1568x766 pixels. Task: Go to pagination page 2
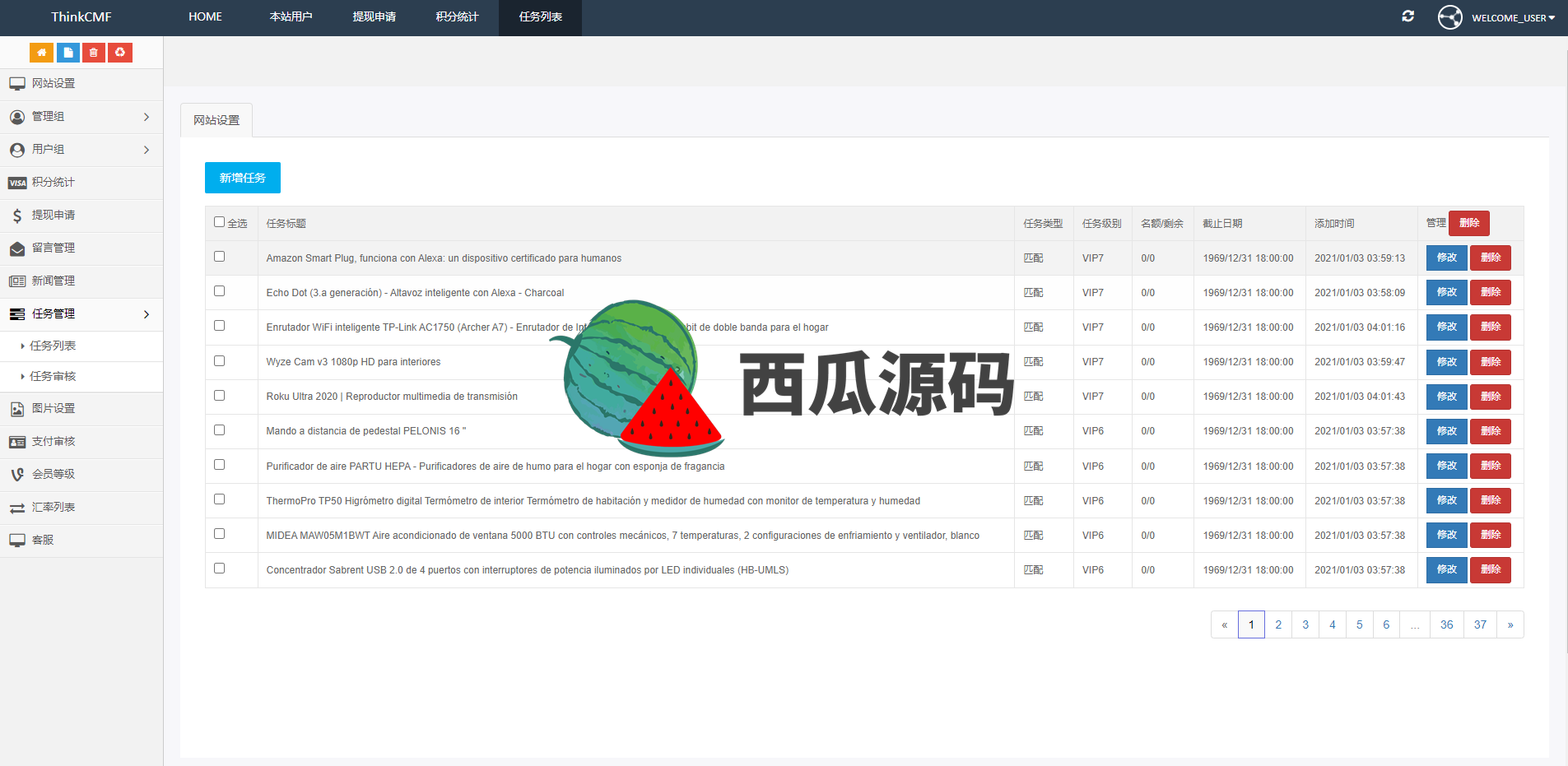tap(1278, 624)
